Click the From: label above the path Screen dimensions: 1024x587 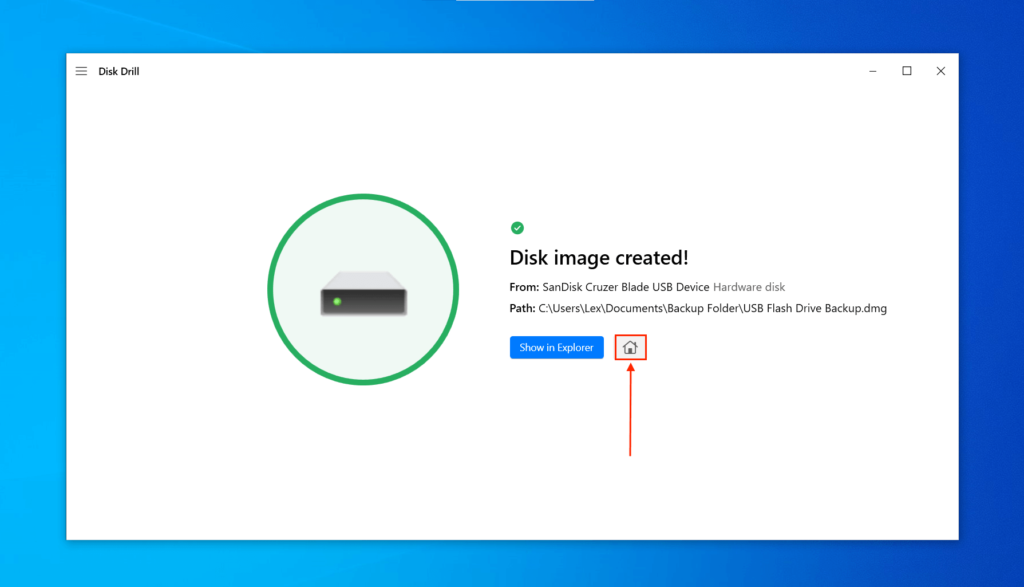click(x=523, y=287)
